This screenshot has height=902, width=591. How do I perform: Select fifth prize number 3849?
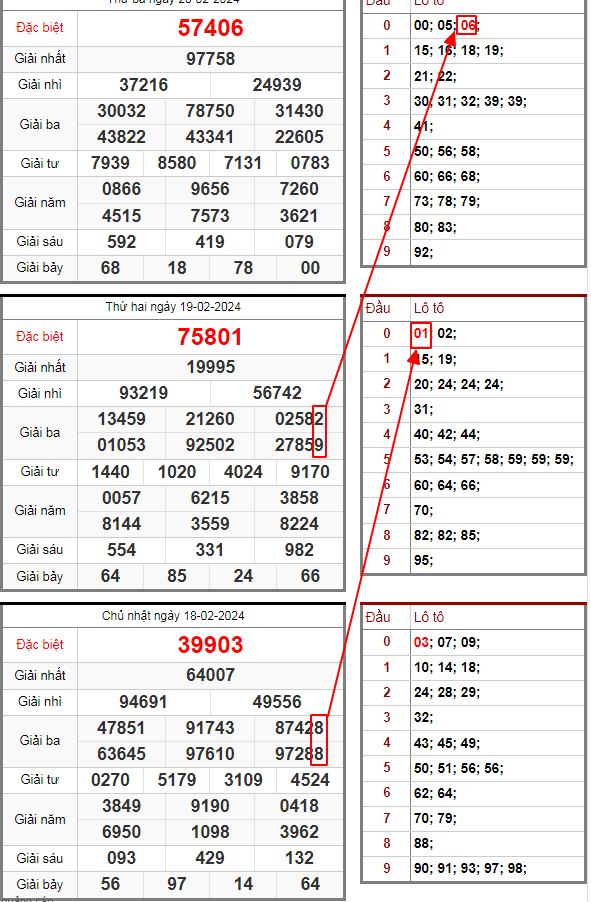pyautogui.click(x=121, y=807)
